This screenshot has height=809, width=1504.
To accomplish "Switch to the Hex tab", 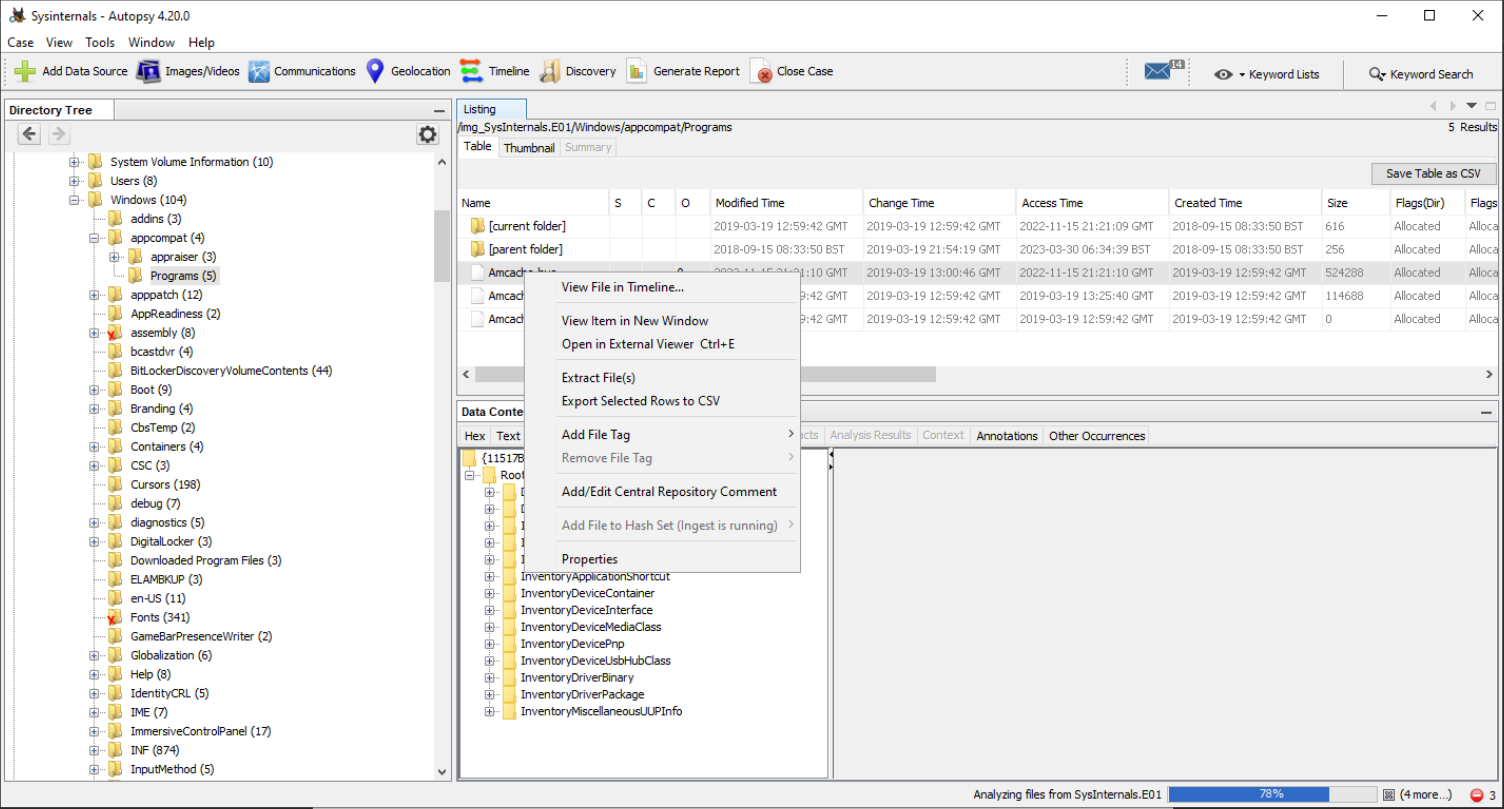I will [x=475, y=436].
